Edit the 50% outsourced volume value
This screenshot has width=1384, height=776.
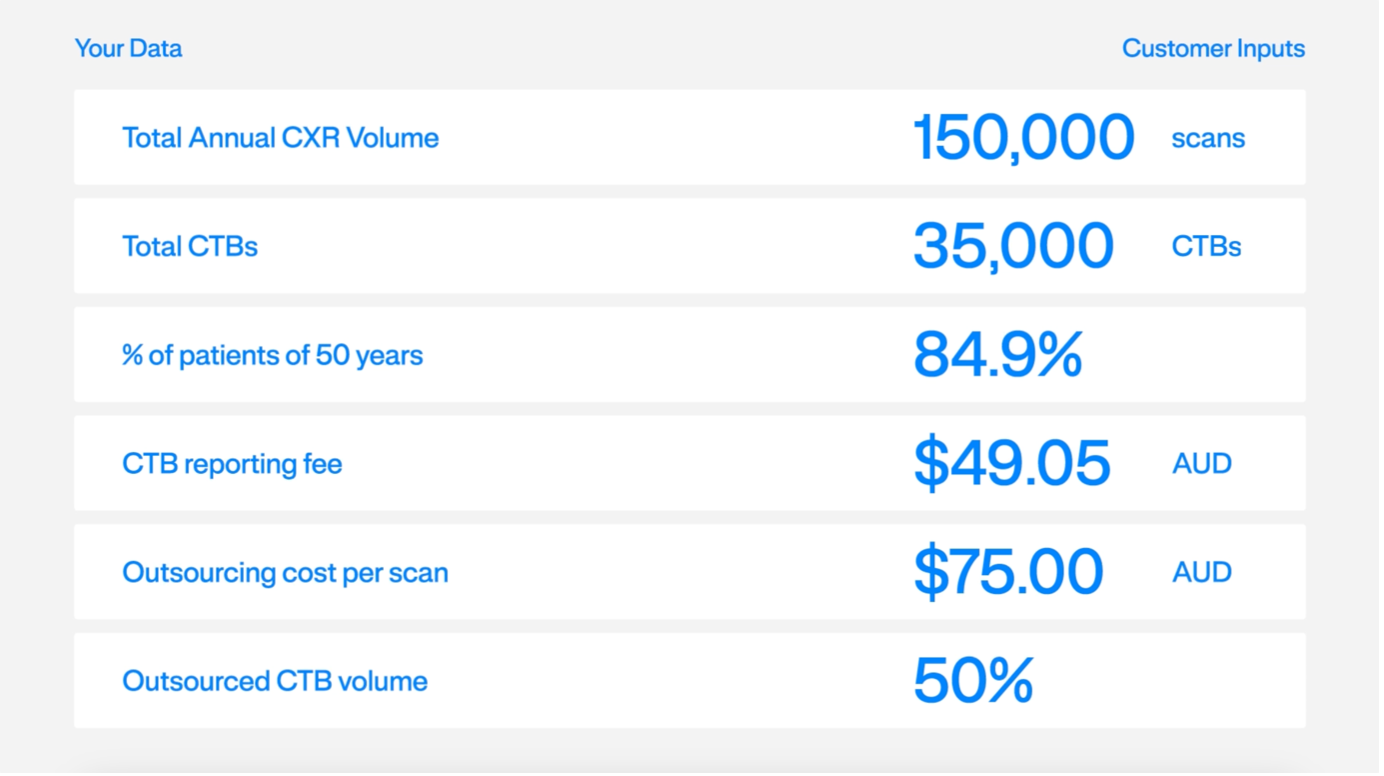pos(972,681)
